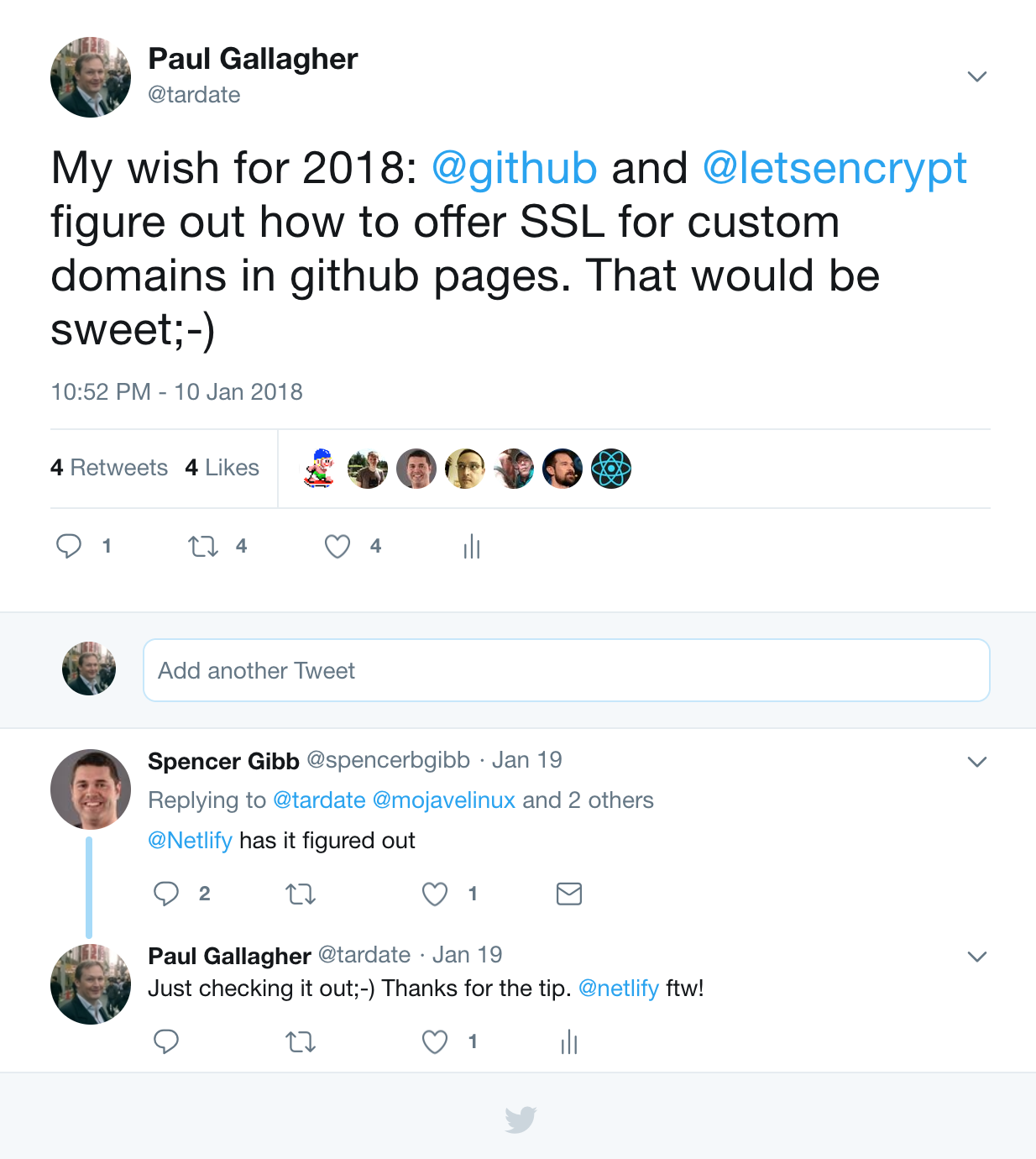The height and width of the screenshot is (1159, 1036).
Task: View the 4 Retweets list
Action: click(x=109, y=468)
